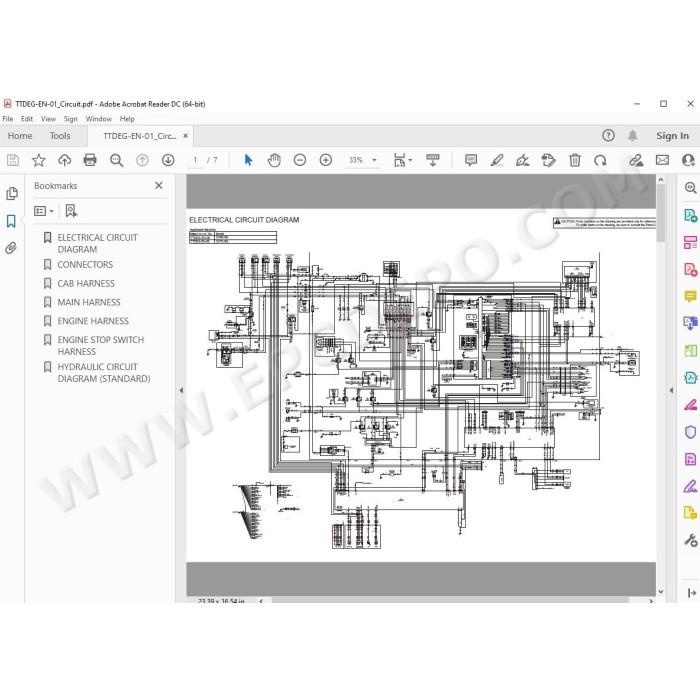The width and height of the screenshot is (700, 700).
Task: Open the File menu
Action: [8, 119]
